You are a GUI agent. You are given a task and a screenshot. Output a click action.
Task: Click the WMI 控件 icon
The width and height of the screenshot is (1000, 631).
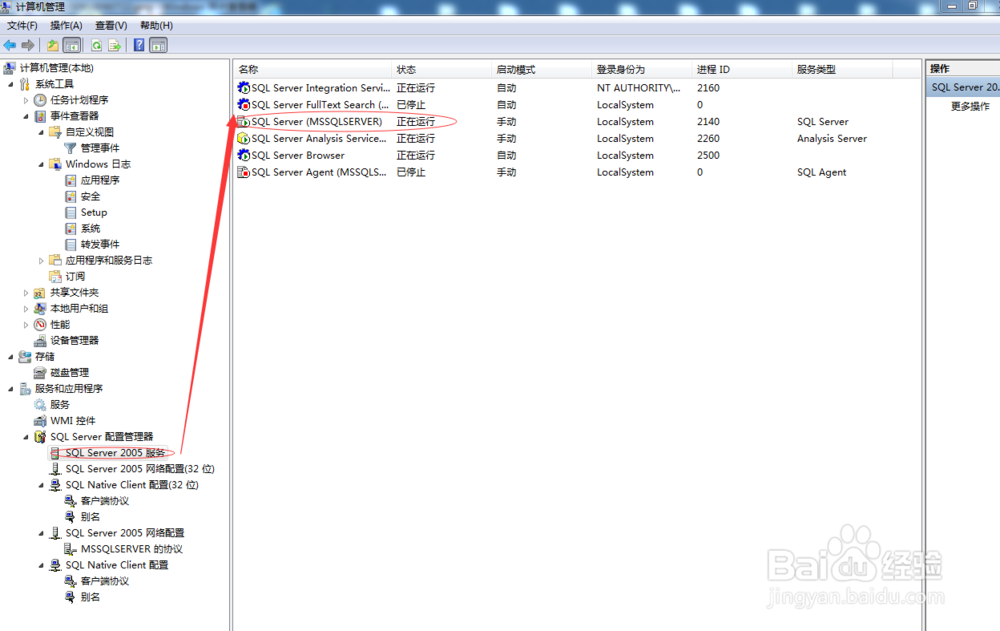(40, 420)
